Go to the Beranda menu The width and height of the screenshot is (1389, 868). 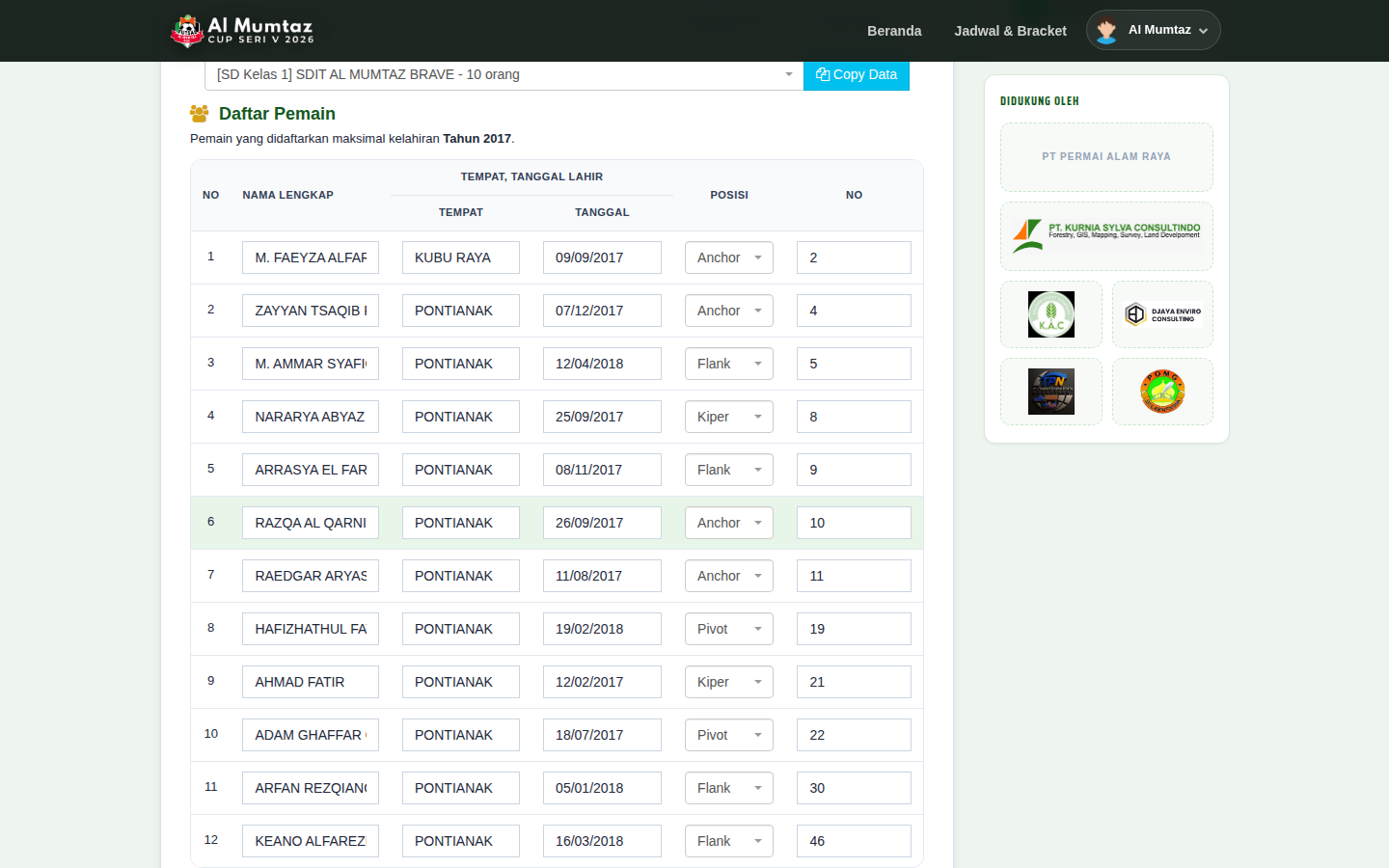(894, 31)
